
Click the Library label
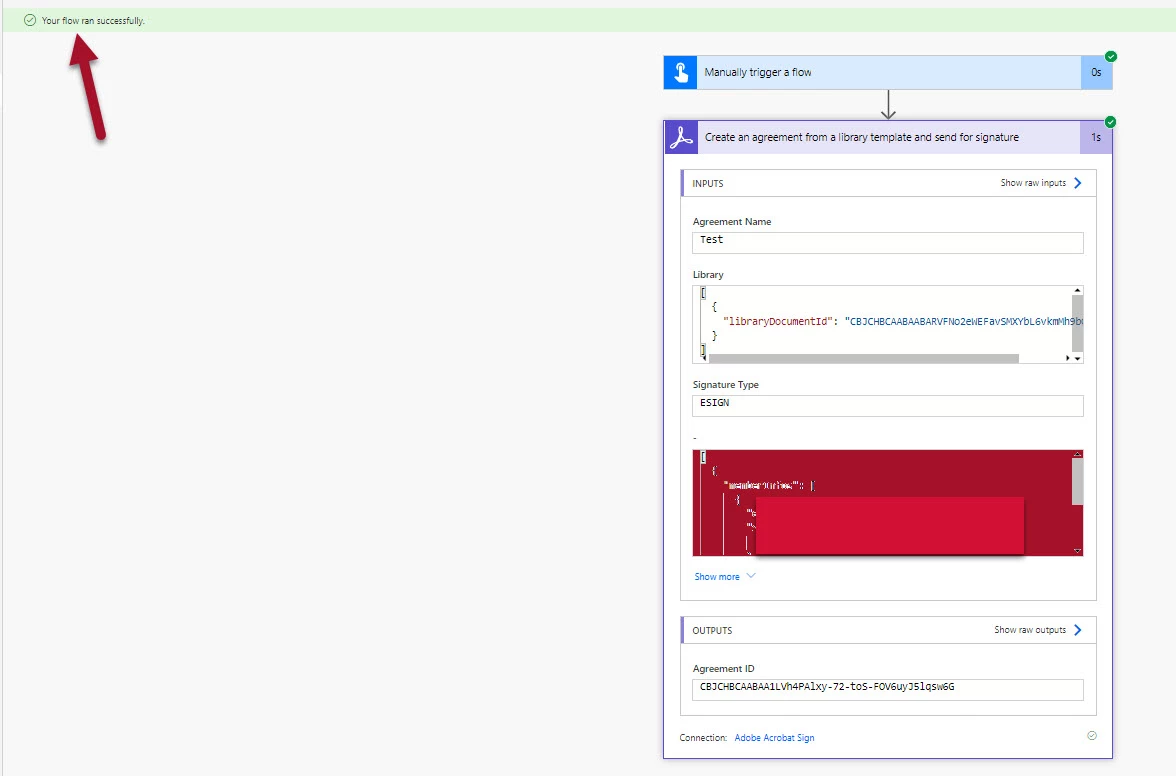click(707, 275)
